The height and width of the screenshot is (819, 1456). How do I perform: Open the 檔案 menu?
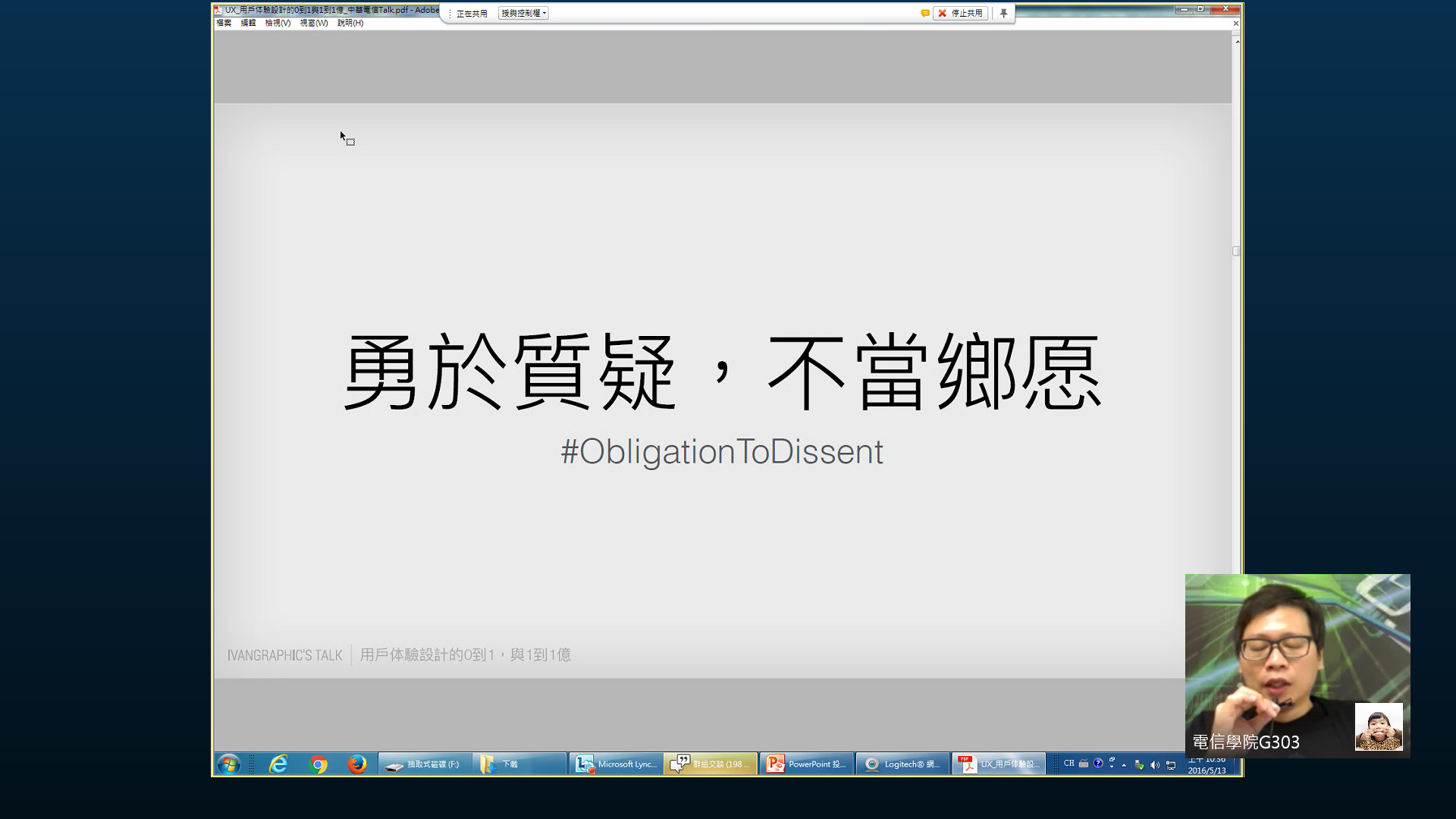click(224, 23)
